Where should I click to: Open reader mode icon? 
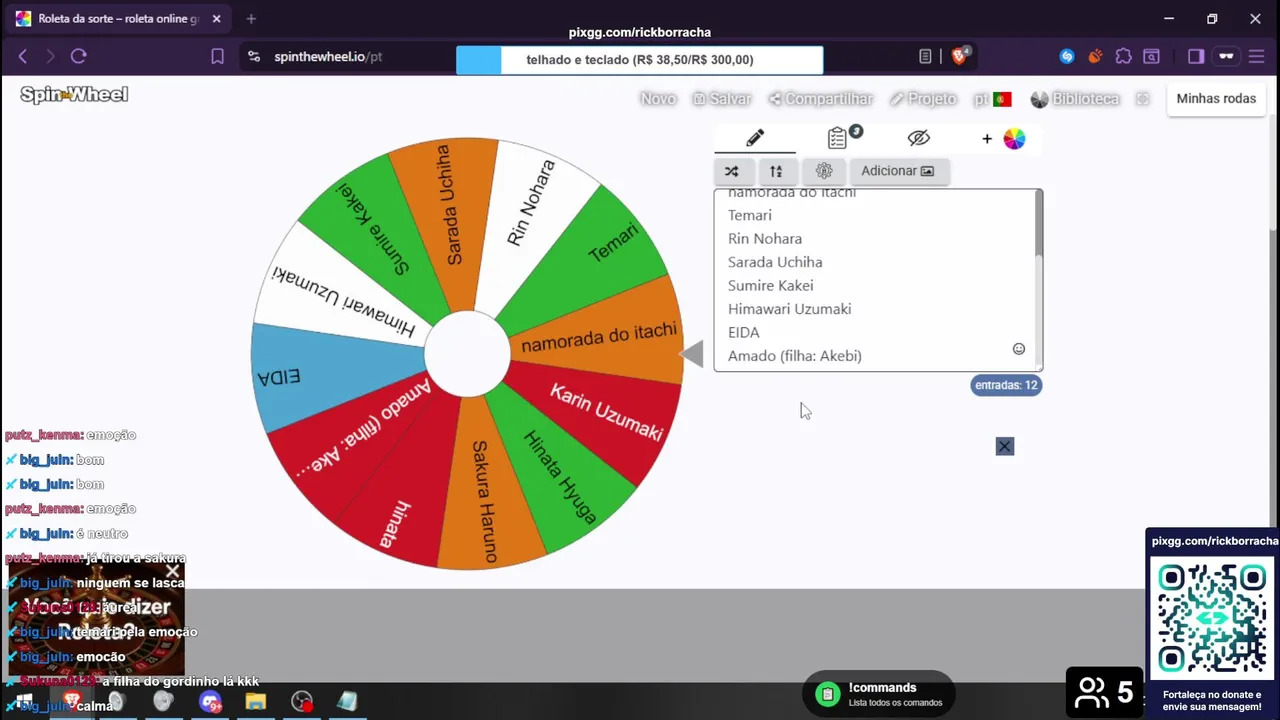point(925,57)
